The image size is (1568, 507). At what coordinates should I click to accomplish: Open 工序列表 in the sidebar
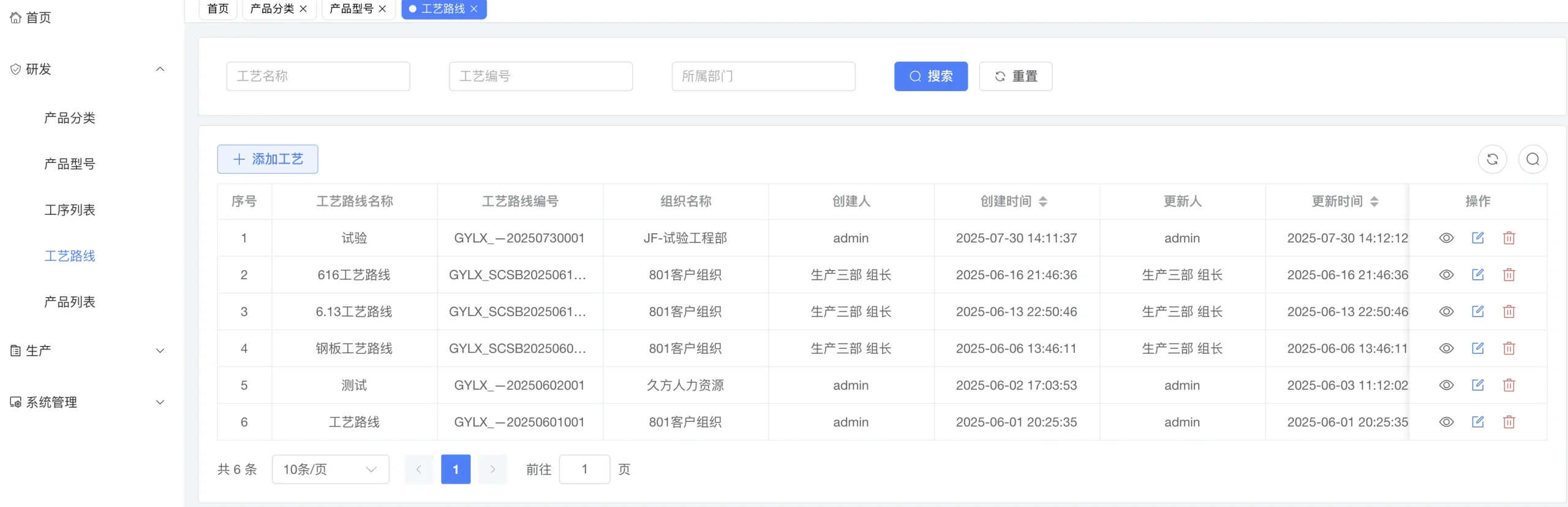click(70, 210)
